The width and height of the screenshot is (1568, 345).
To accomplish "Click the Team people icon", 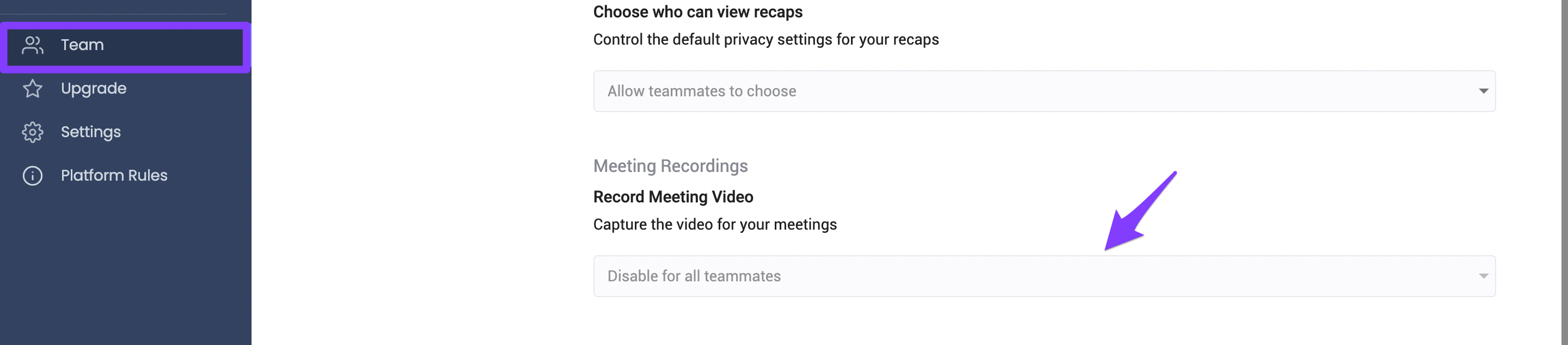I will (32, 45).
